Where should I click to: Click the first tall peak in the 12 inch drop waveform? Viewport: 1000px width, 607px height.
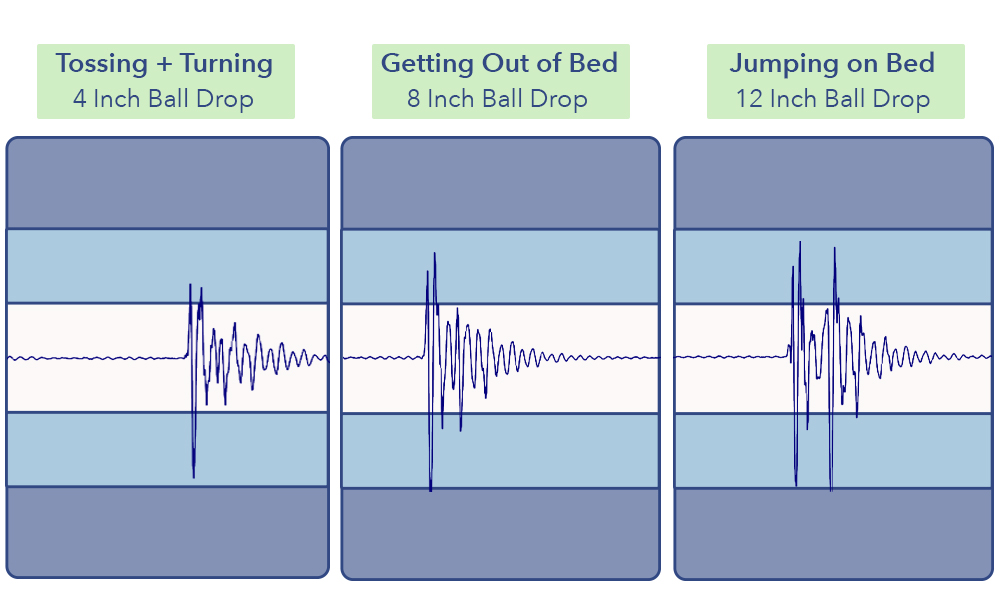pos(800,244)
